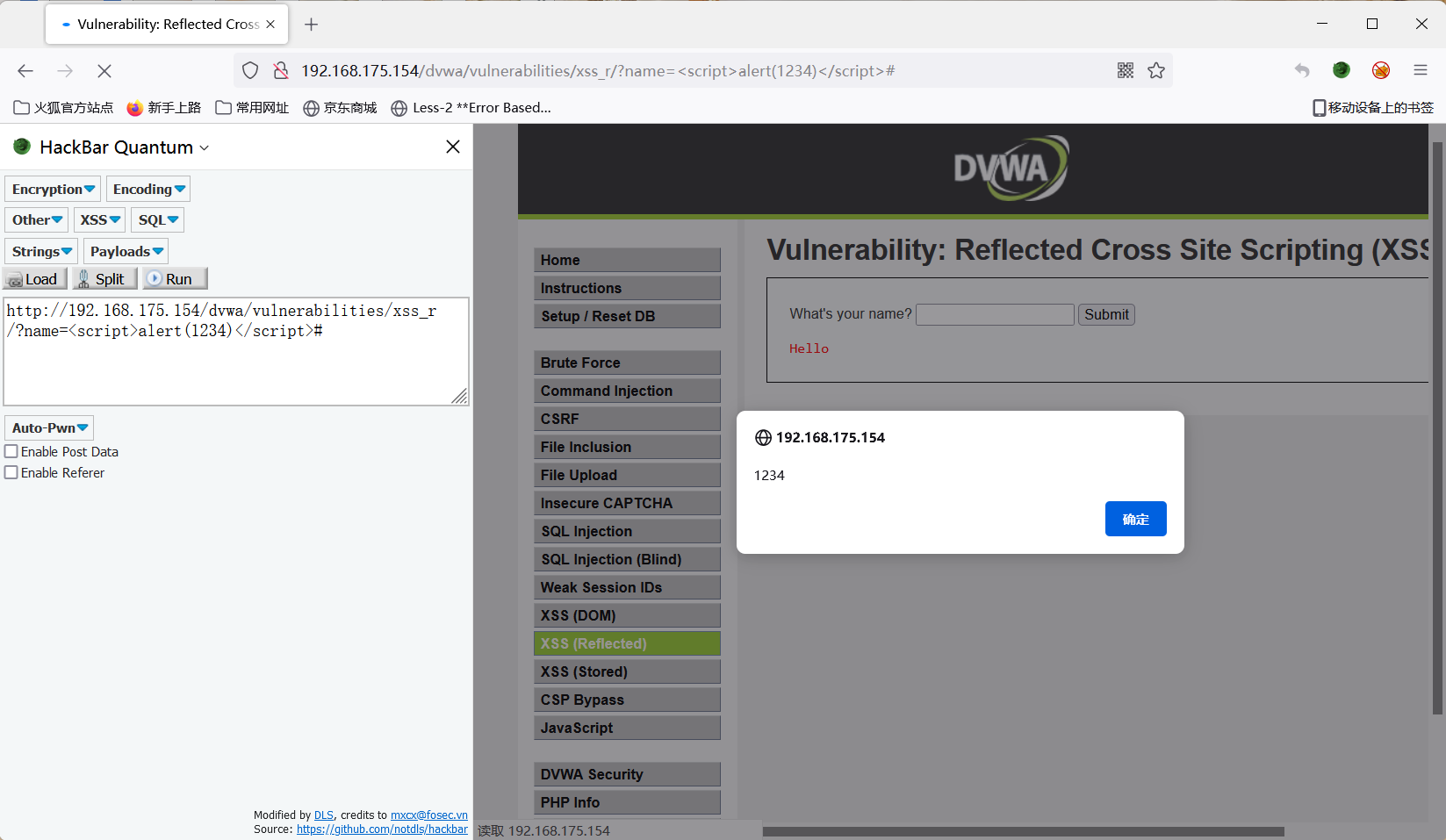Click the HackBar URL text area
This screenshot has height=840, width=1446.
(236, 351)
